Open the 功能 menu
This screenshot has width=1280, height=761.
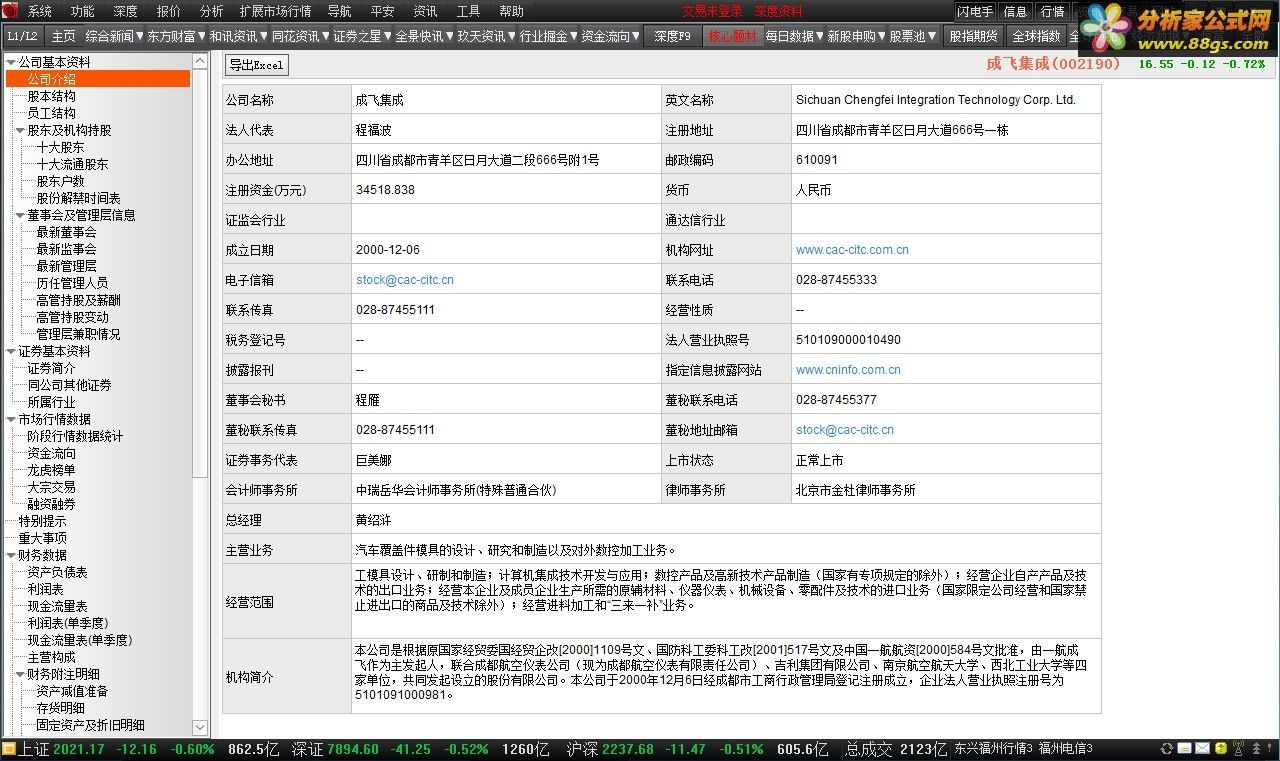pos(83,11)
